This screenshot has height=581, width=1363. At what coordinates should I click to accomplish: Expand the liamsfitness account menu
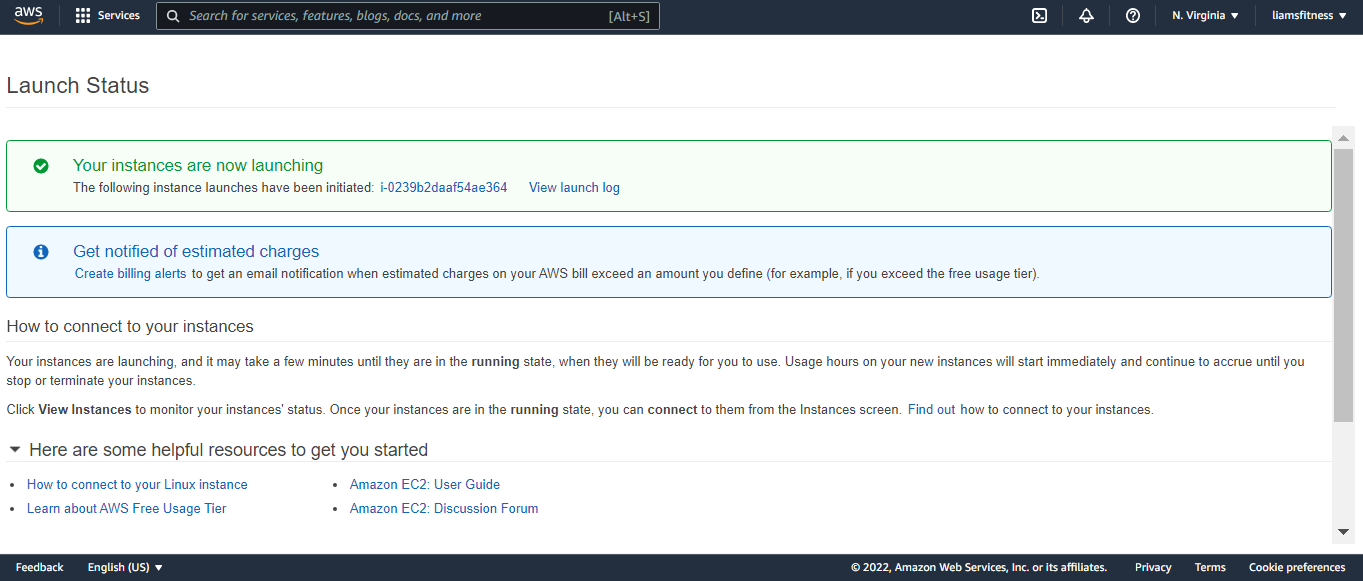coord(1309,16)
